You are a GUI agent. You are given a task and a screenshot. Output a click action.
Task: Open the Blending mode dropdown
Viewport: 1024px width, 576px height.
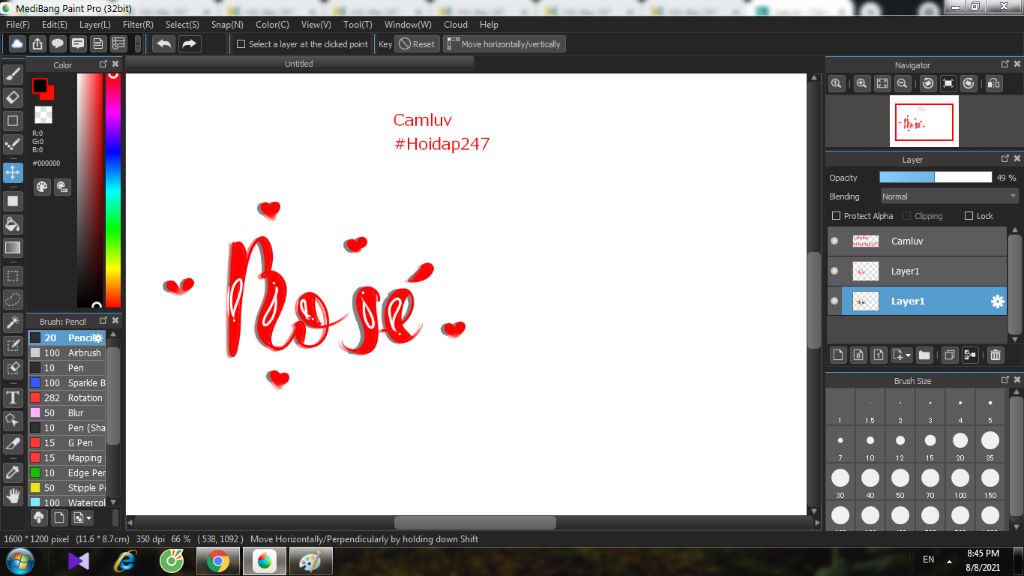coord(949,196)
